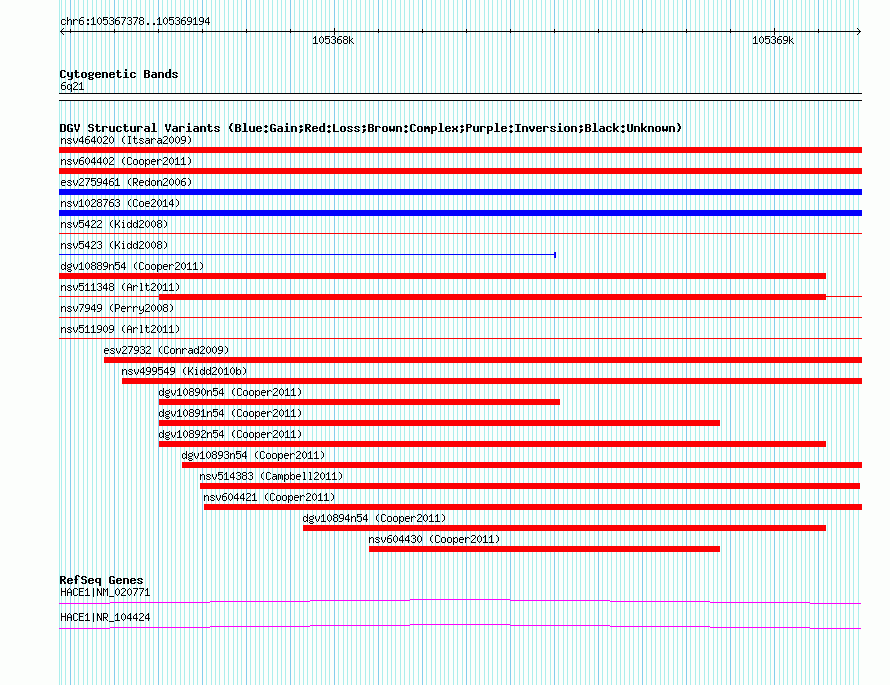This screenshot has height=685, width=890.
Task: Select the 6q21 band label
Action: click(x=72, y=86)
